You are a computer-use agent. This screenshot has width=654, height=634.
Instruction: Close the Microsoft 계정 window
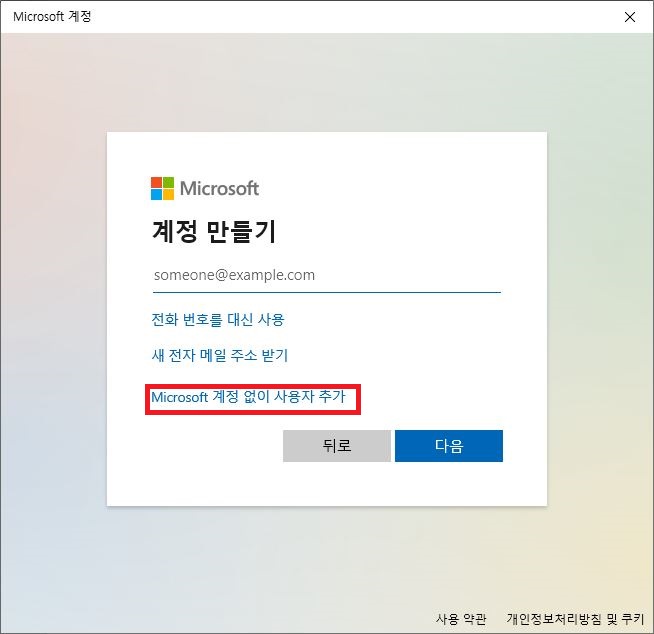(630, 17)
